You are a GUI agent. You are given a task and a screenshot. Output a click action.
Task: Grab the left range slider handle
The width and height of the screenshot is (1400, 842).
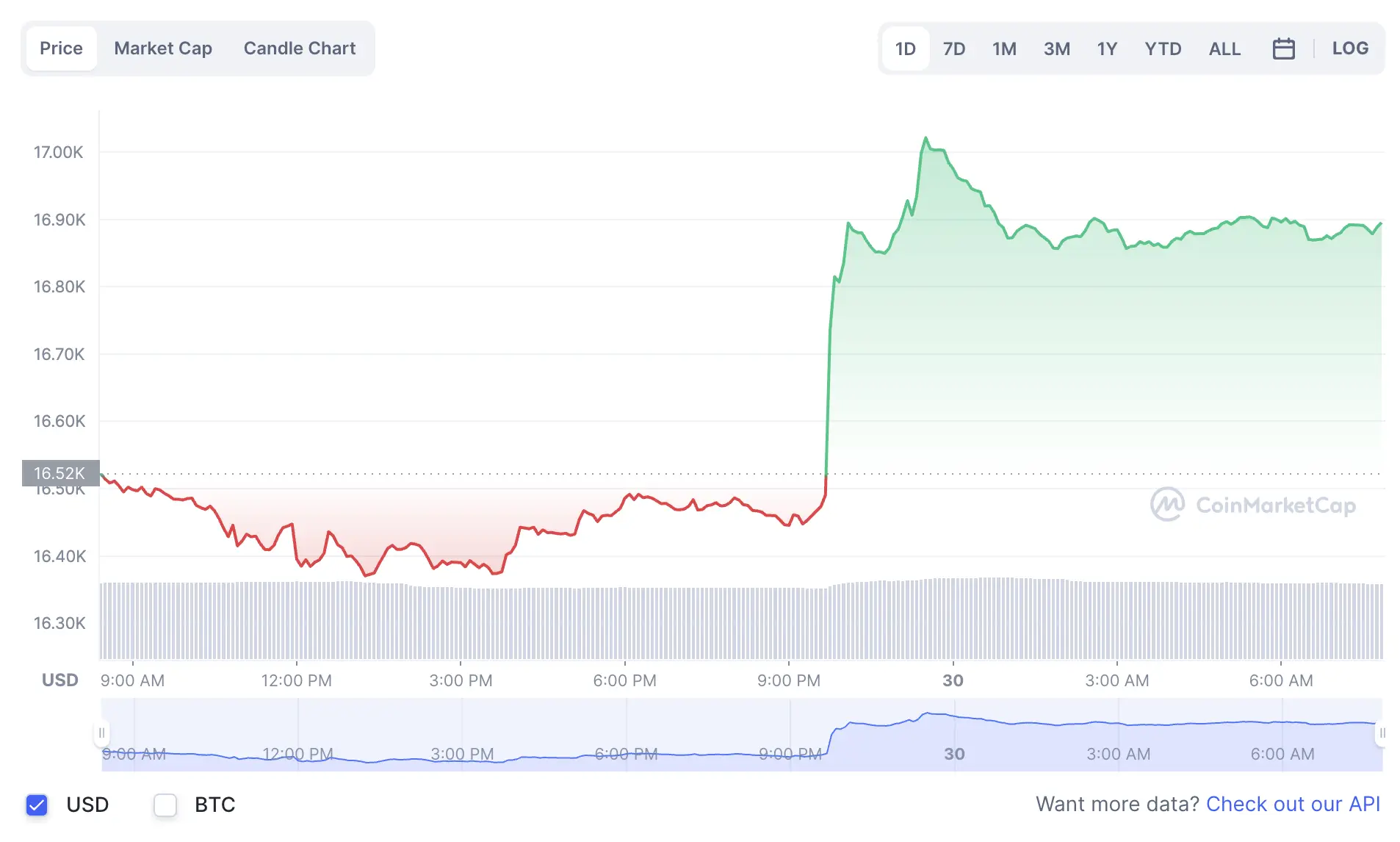pos(101,733)
